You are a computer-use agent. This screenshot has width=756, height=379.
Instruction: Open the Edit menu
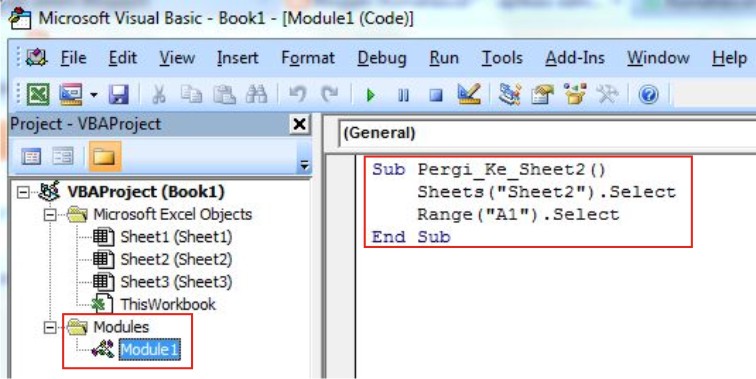[x=122, y=58]
